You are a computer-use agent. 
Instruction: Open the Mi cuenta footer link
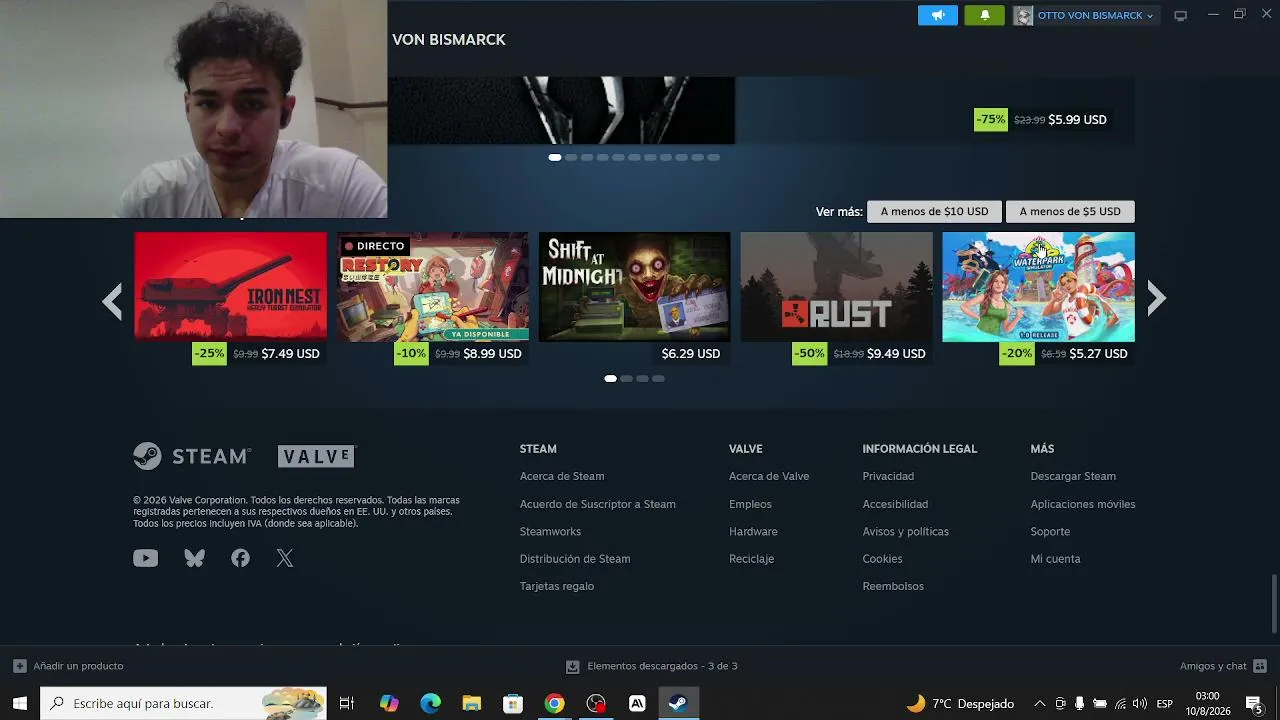coord(1055,559)
